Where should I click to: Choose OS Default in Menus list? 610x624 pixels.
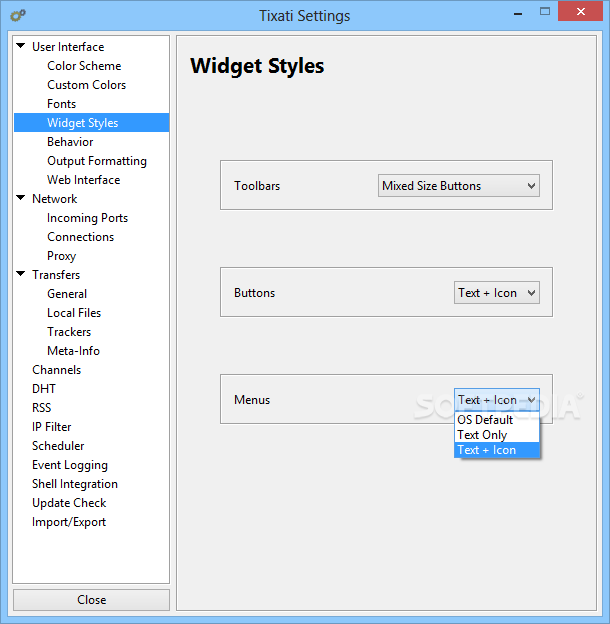[497, 420]
